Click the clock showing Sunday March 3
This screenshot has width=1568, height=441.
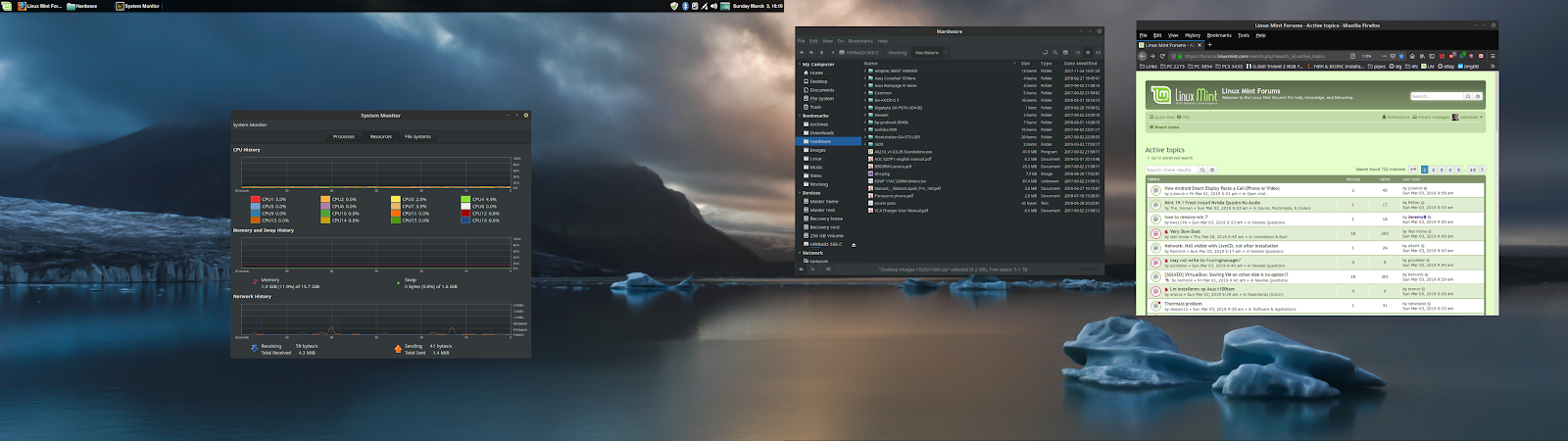pyautogui.click(x=758, y=6)
